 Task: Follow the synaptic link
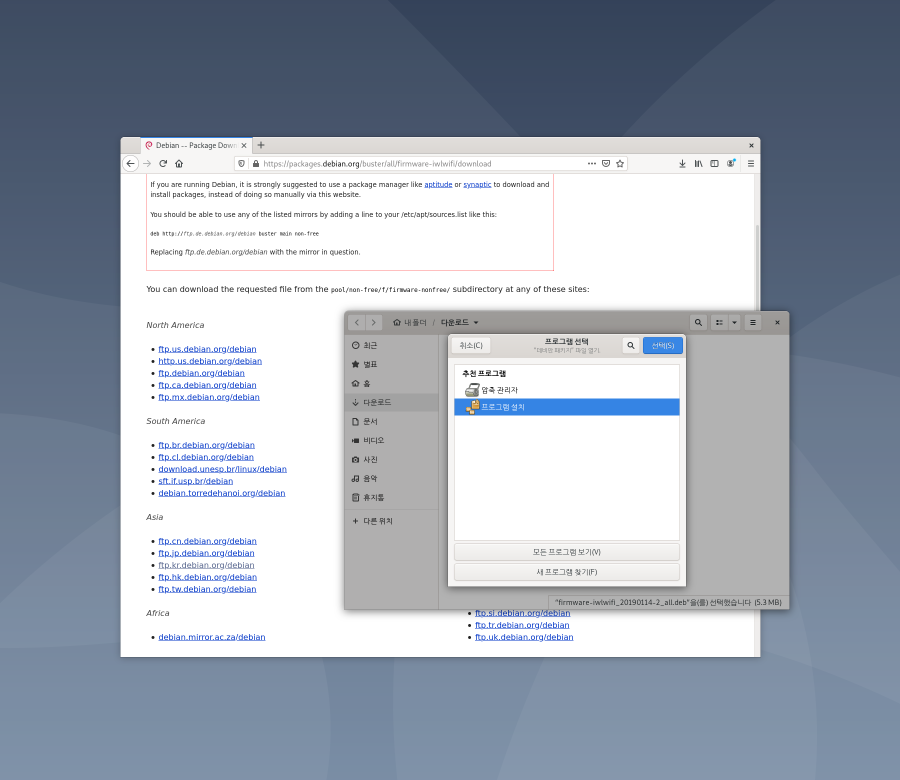point(477,184)
